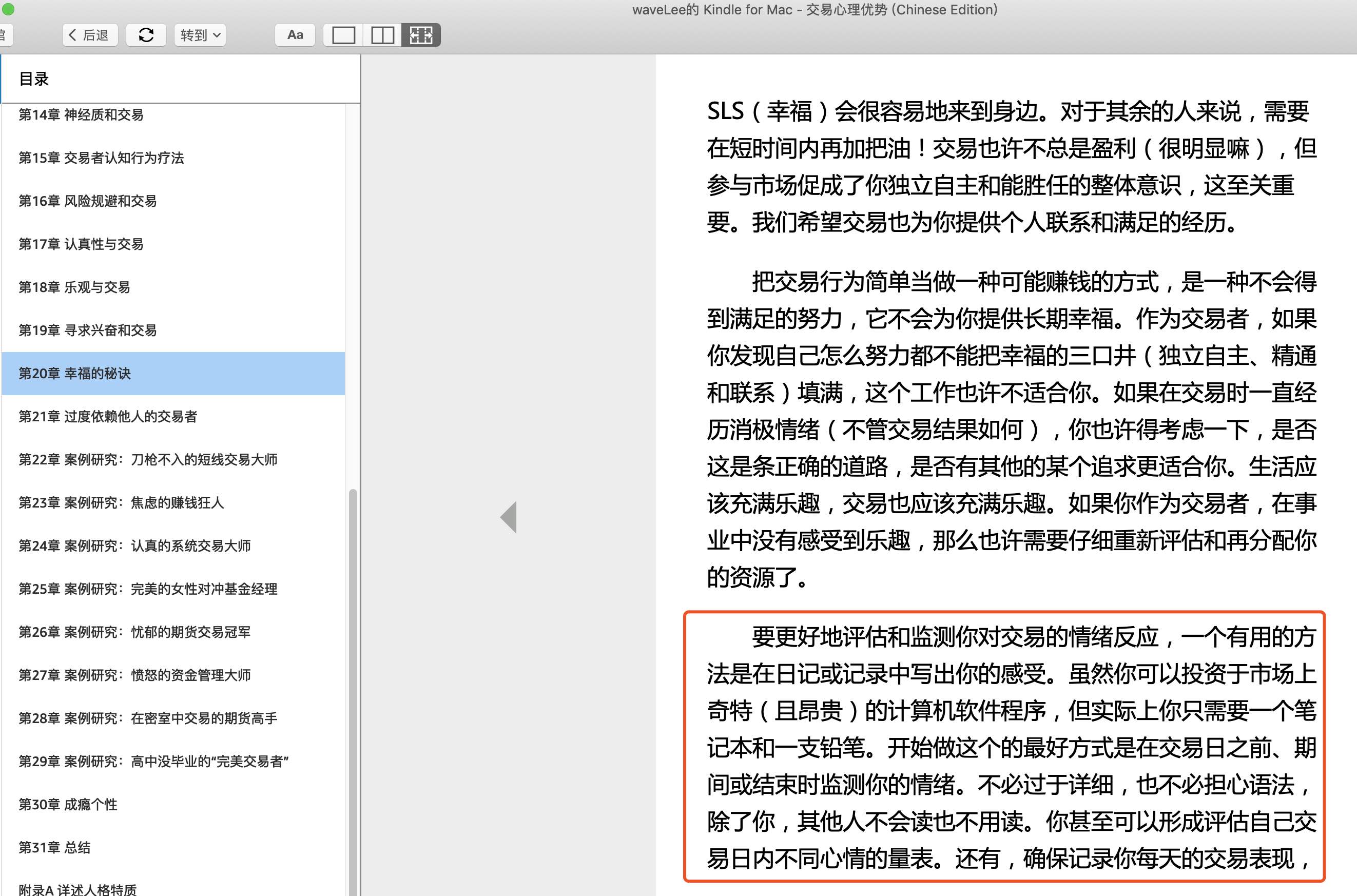Toggle the full-screen view icon
The height and width of the screenshot is (896, 1357).
point(421,35)
